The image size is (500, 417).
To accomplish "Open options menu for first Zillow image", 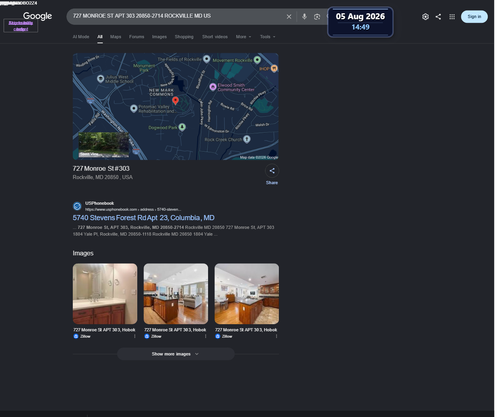I will coord(135,336).
